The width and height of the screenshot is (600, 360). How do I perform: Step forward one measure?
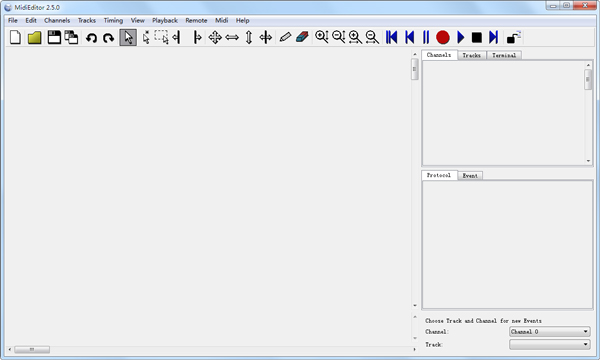(x=494, y=37)
